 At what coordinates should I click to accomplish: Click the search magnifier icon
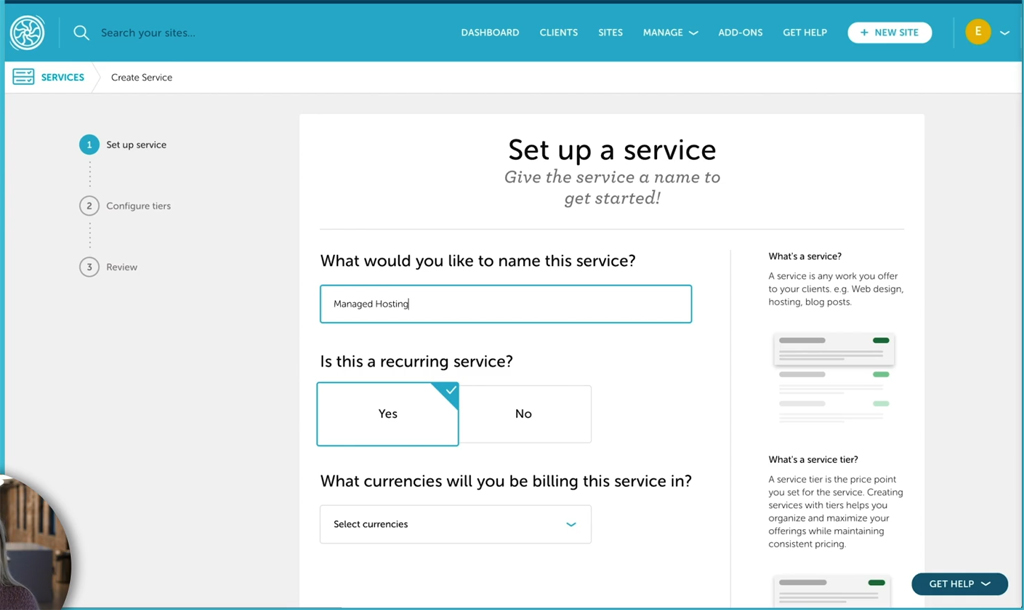[81, 33]
